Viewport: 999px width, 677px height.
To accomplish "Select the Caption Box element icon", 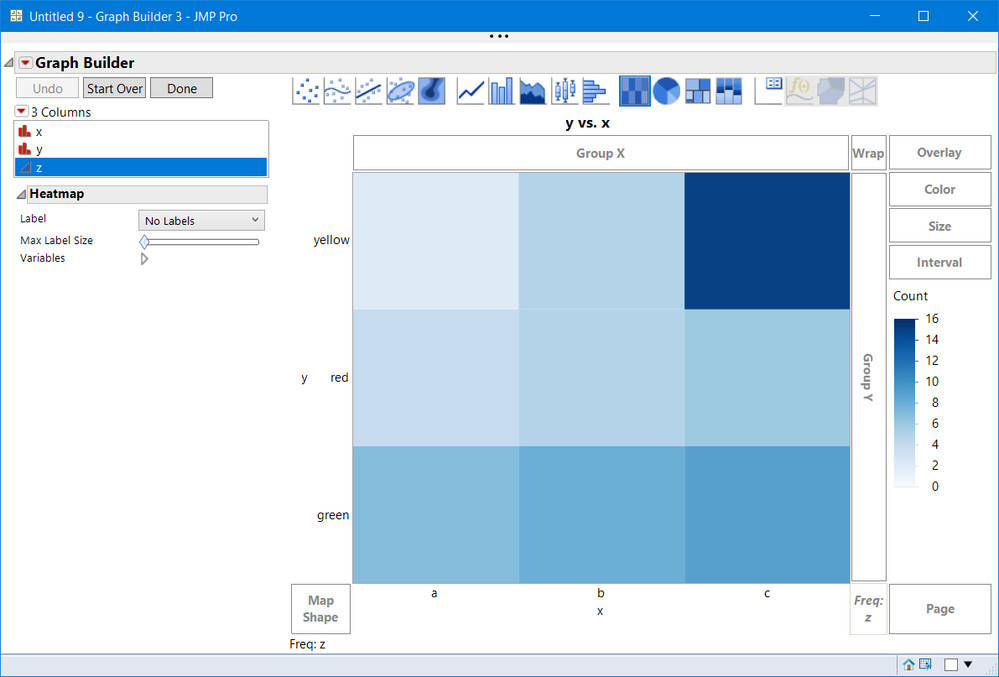I will click(768, 90).
